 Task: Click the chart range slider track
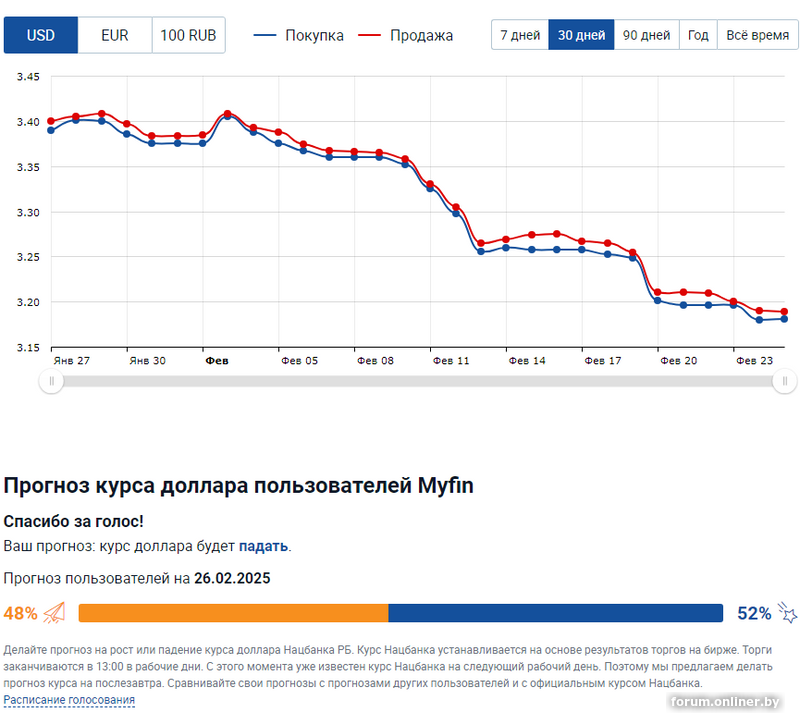click(x=418, y=381)
